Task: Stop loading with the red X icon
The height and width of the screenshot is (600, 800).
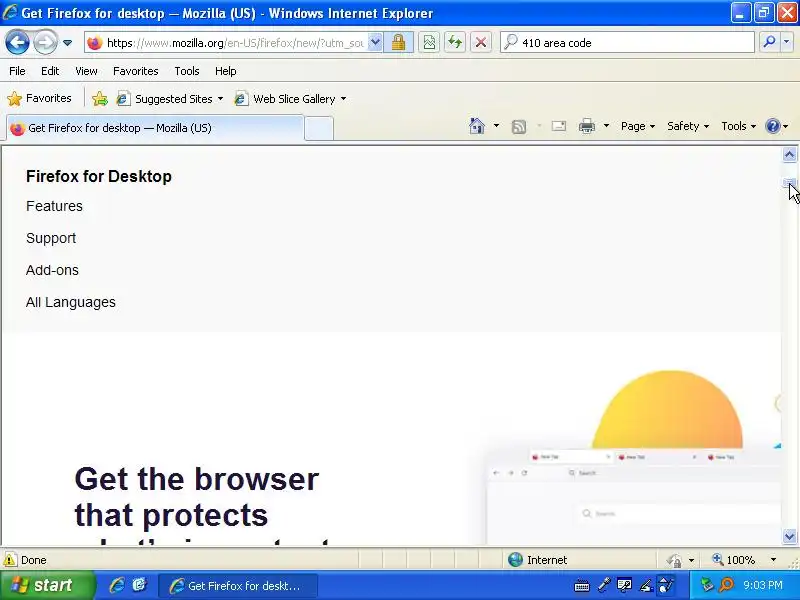Action: (480, 42)
